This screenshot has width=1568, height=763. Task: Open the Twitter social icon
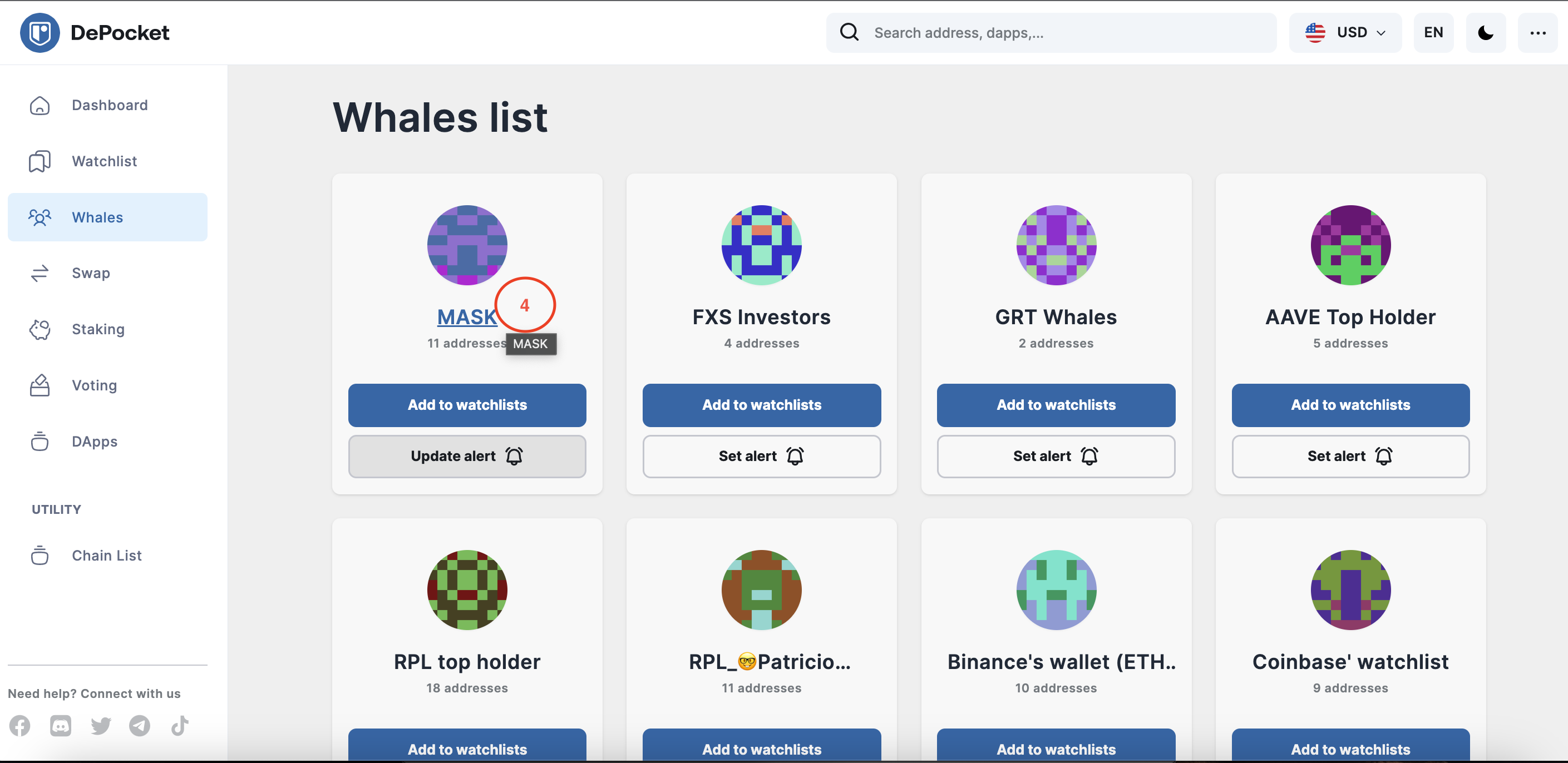click(101, 725)
